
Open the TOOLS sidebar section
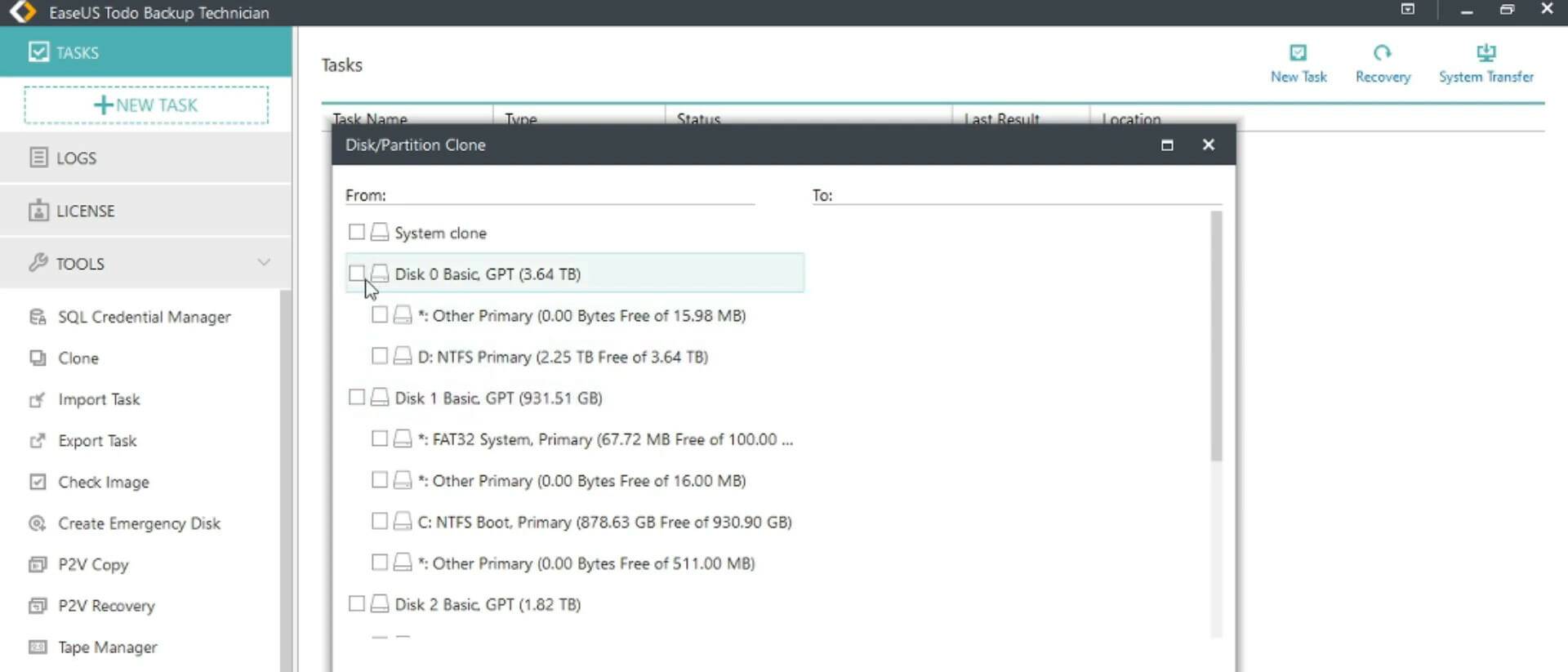145,263
